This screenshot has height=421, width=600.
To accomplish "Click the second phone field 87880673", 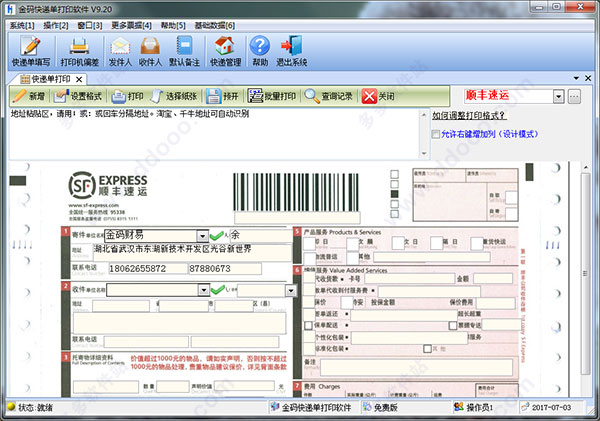I will (225, 269).
